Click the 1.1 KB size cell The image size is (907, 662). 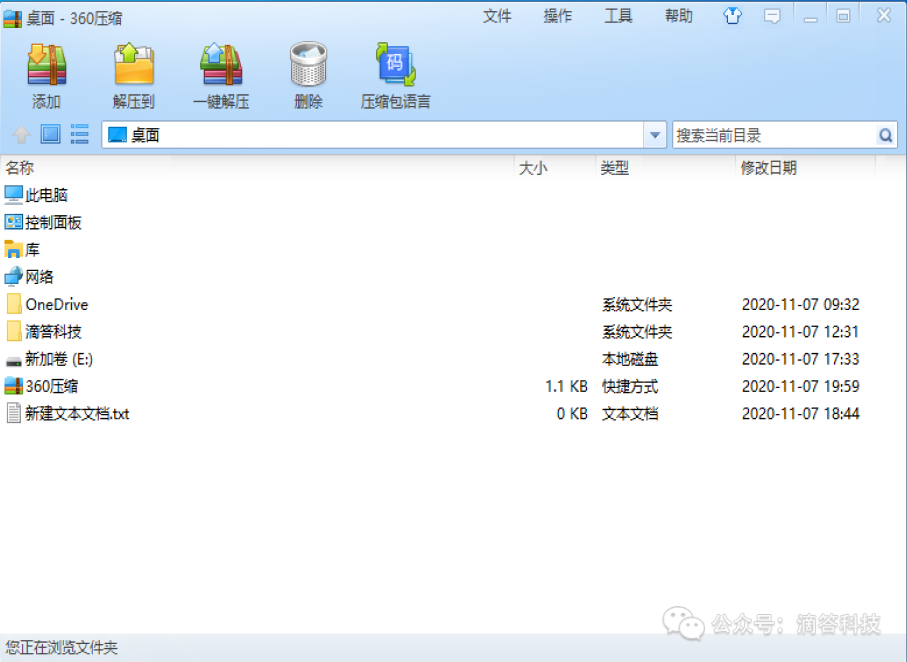pos(566,386)
